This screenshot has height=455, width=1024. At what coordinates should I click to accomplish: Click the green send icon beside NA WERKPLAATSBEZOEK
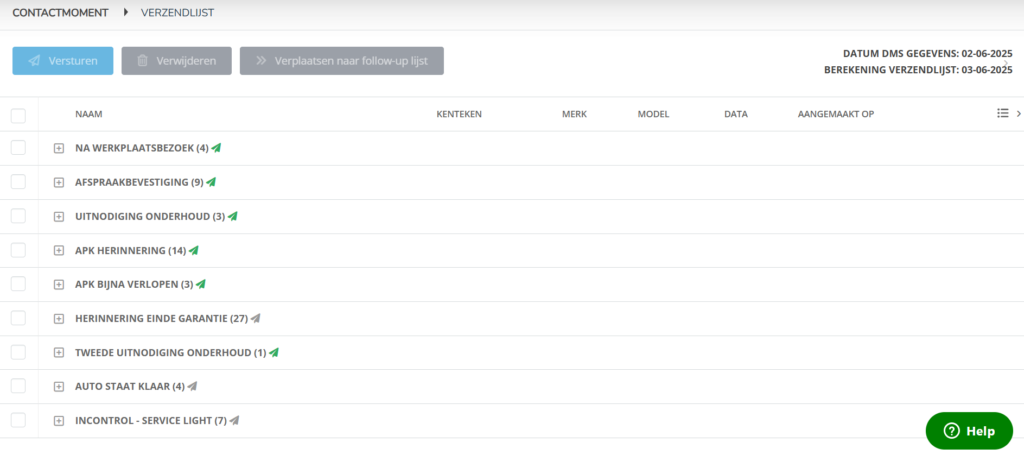216,148
